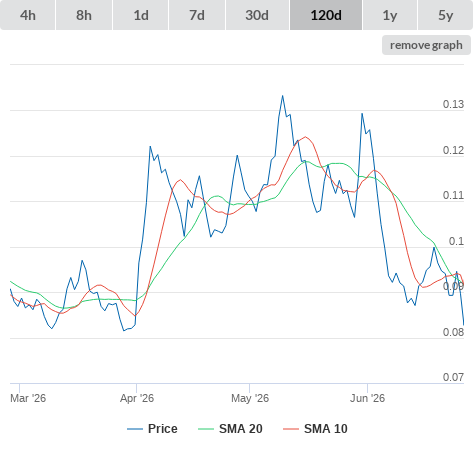The width and height of the screenshot is (474, 455).
Task: Click the Apr '26 axis tick label
Action: click(137, 398)
